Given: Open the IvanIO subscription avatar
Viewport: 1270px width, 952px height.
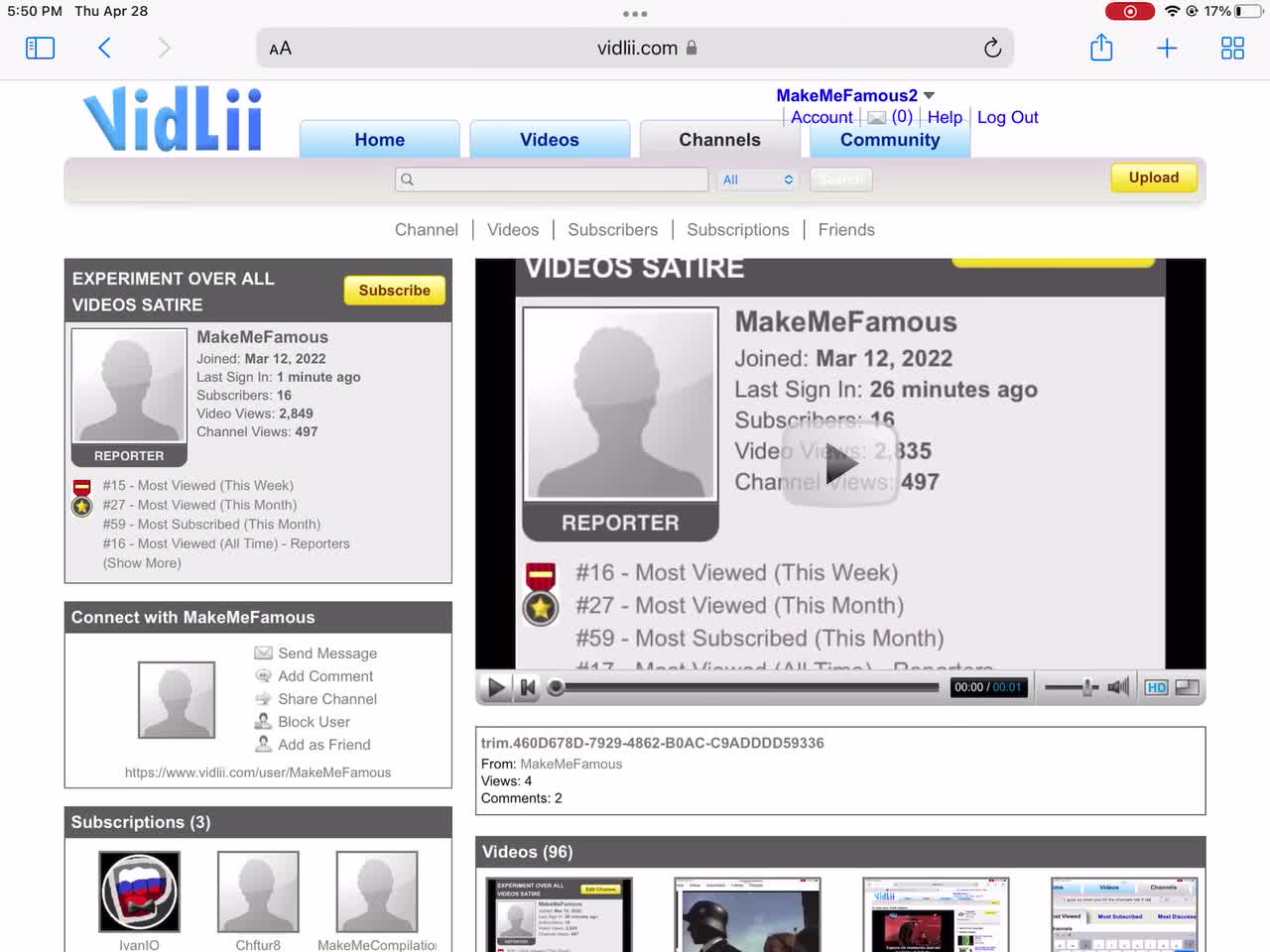Looking at the screenshot, I should coord(139,892).
